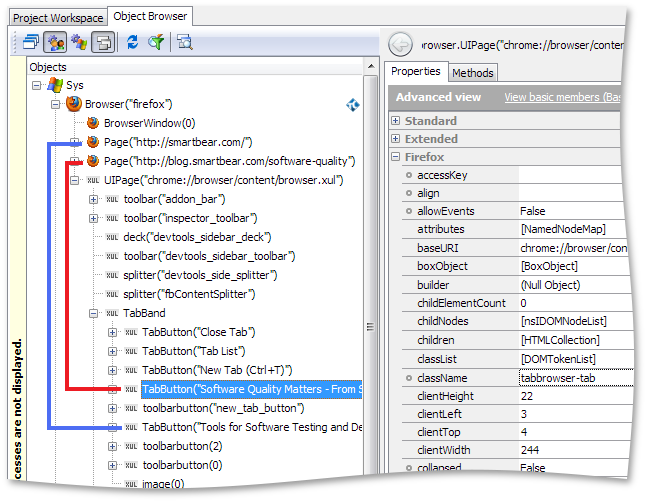Switch to the Project Workspace tab
The width and height of the screenshot is (648, 503).
pyautogui.click(x=58, y=18)
